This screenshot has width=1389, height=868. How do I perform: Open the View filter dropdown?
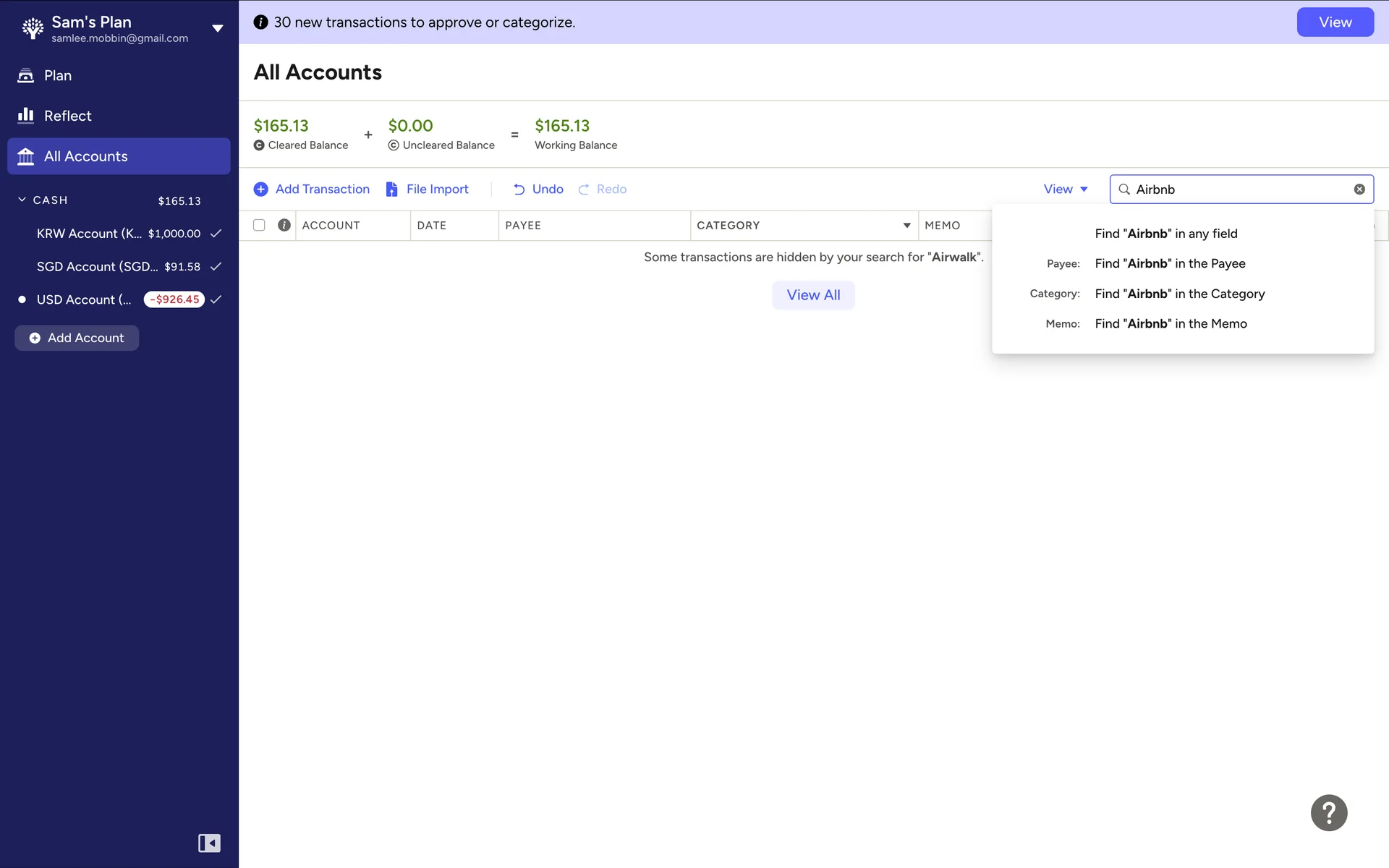1065,190
